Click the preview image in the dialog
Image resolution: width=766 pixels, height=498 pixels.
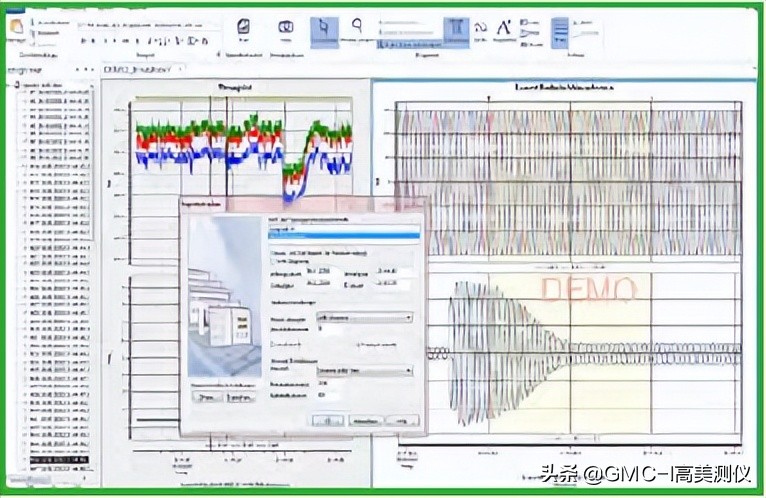225,296
